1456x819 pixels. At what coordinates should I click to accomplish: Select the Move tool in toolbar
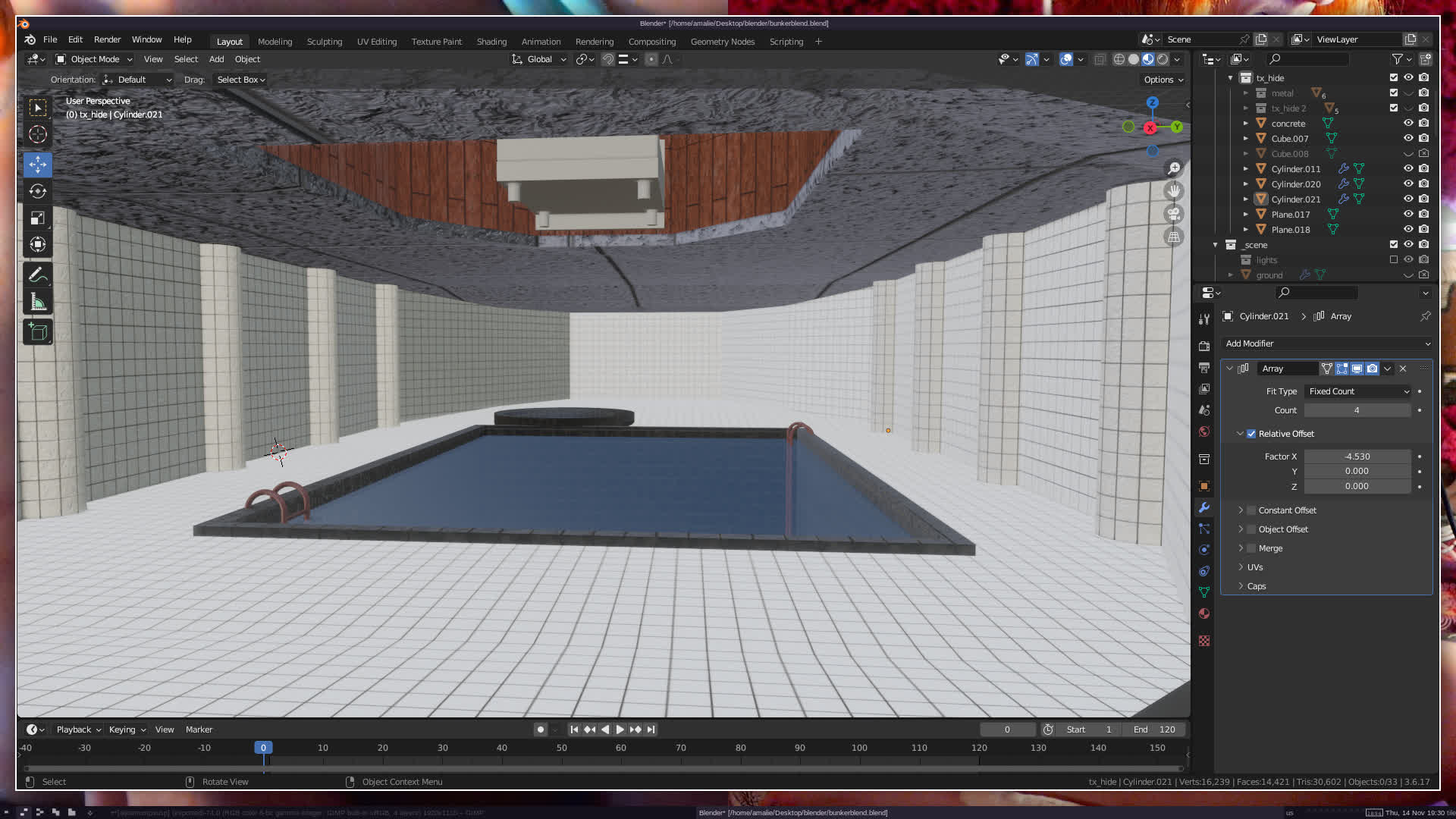coord(38,165)
